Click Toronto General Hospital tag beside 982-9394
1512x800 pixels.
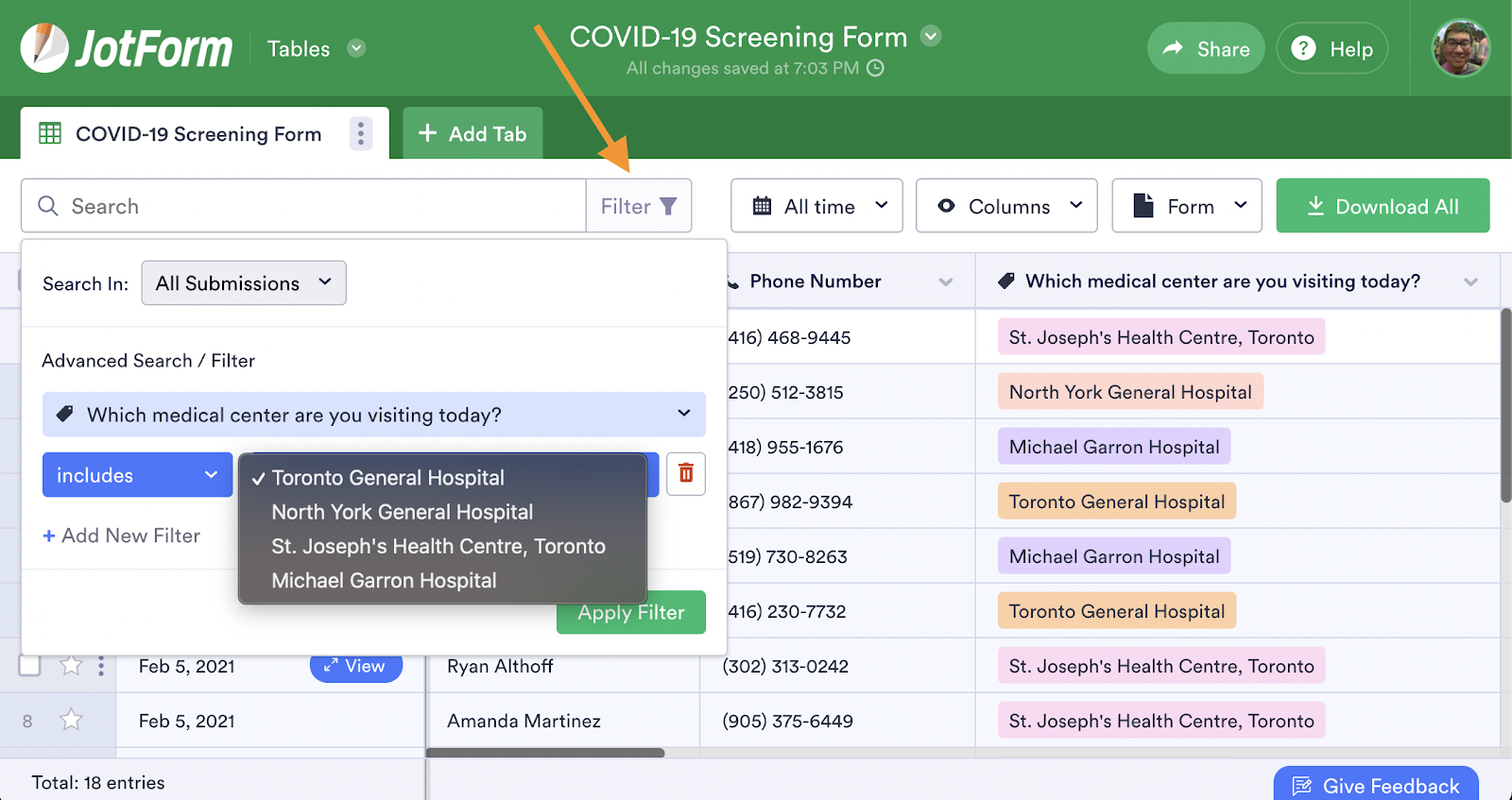[x=1117, y=502]
